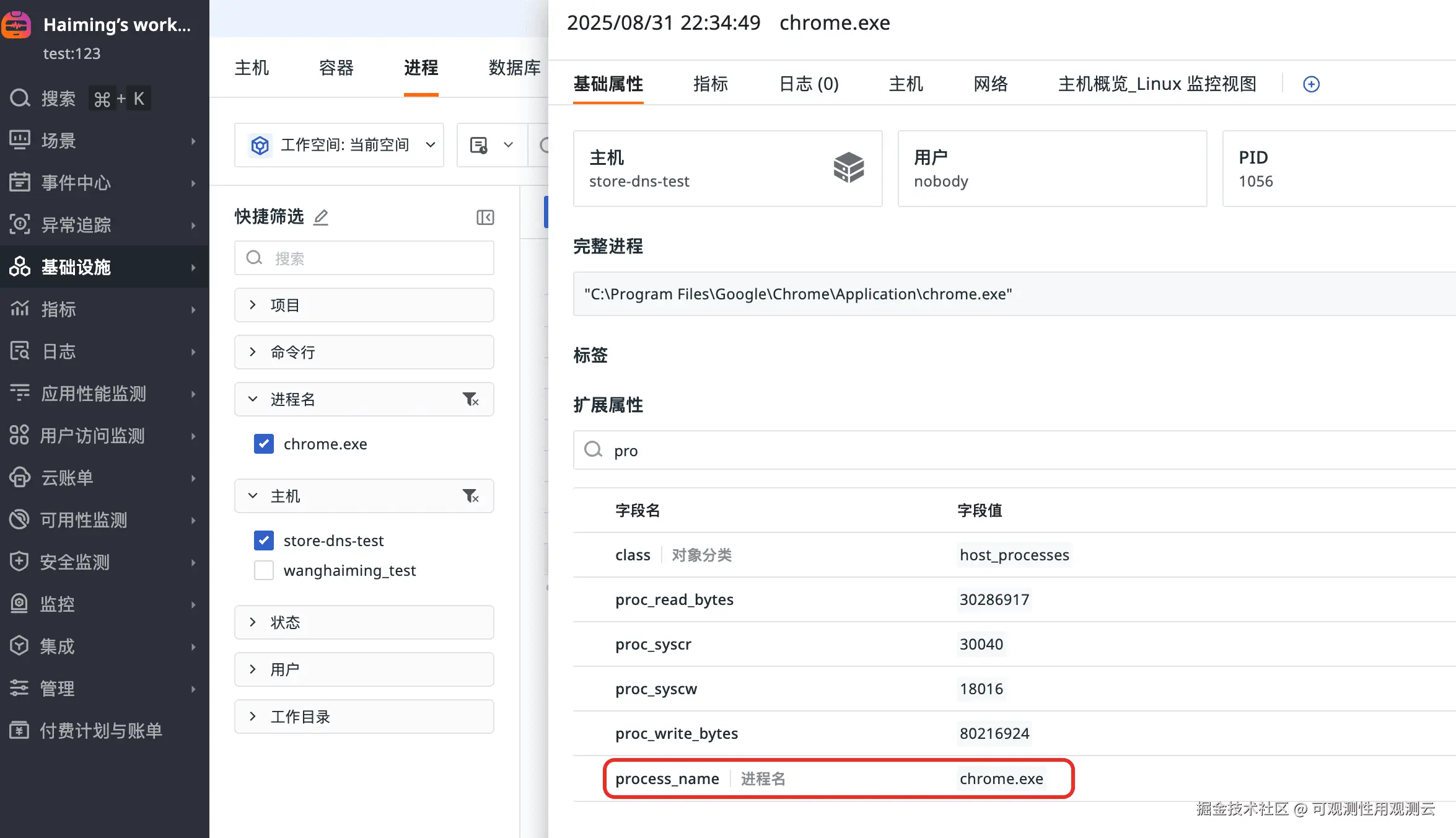Open 付费计划与账单 in the sidebar
The image size is (1456, 838).
tap(104, 731)
